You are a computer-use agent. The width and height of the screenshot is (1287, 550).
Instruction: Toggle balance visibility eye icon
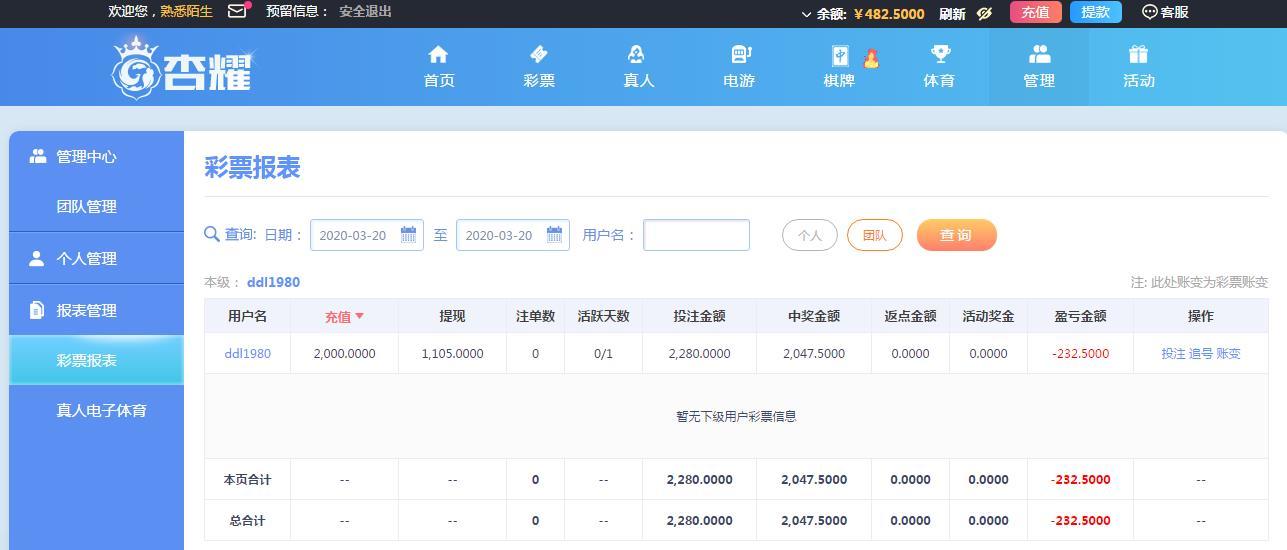click(984, 13)
